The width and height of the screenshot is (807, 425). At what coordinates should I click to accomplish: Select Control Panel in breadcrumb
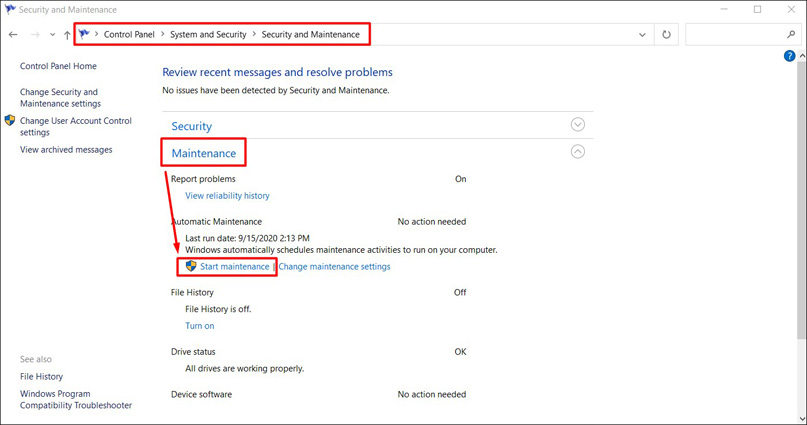pos(129,34)
